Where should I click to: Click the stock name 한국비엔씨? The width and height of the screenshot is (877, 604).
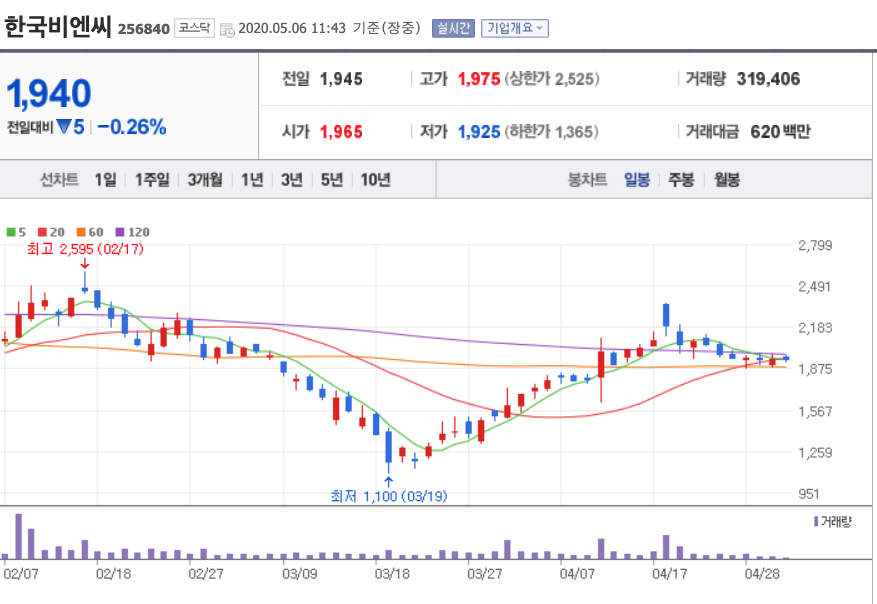58,27
